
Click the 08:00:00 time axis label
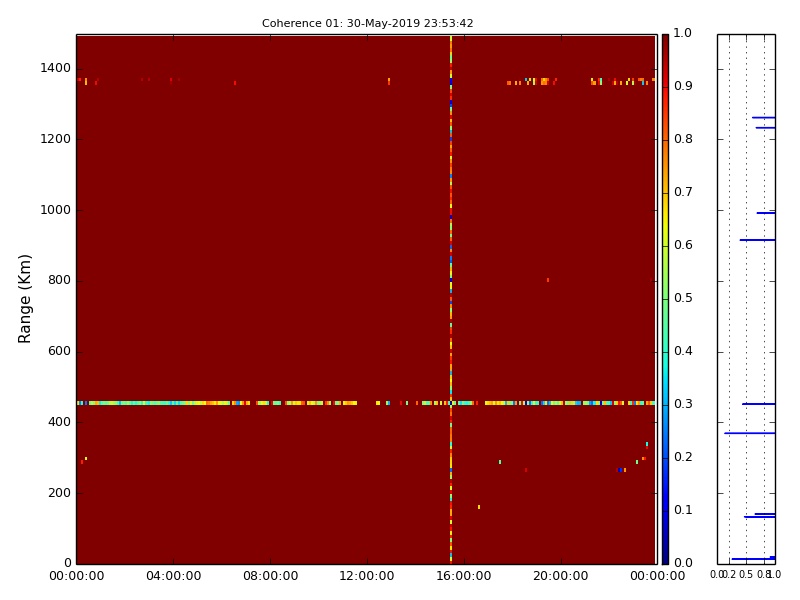[270, 576]
